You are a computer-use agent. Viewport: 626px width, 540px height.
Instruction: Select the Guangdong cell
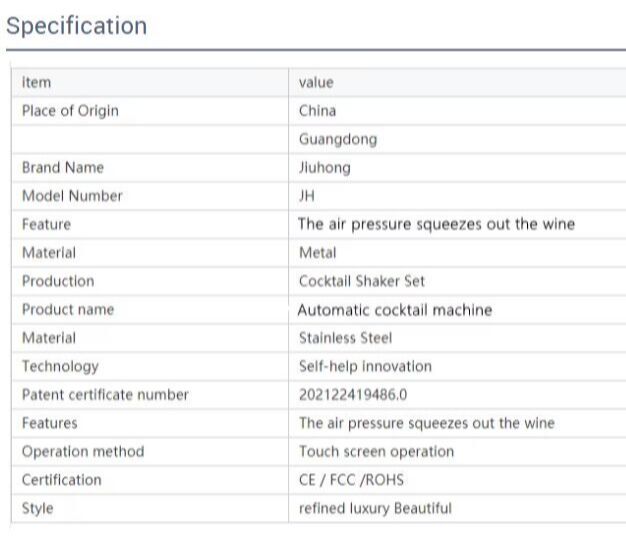pyautogui.click(x=338, y=139)
